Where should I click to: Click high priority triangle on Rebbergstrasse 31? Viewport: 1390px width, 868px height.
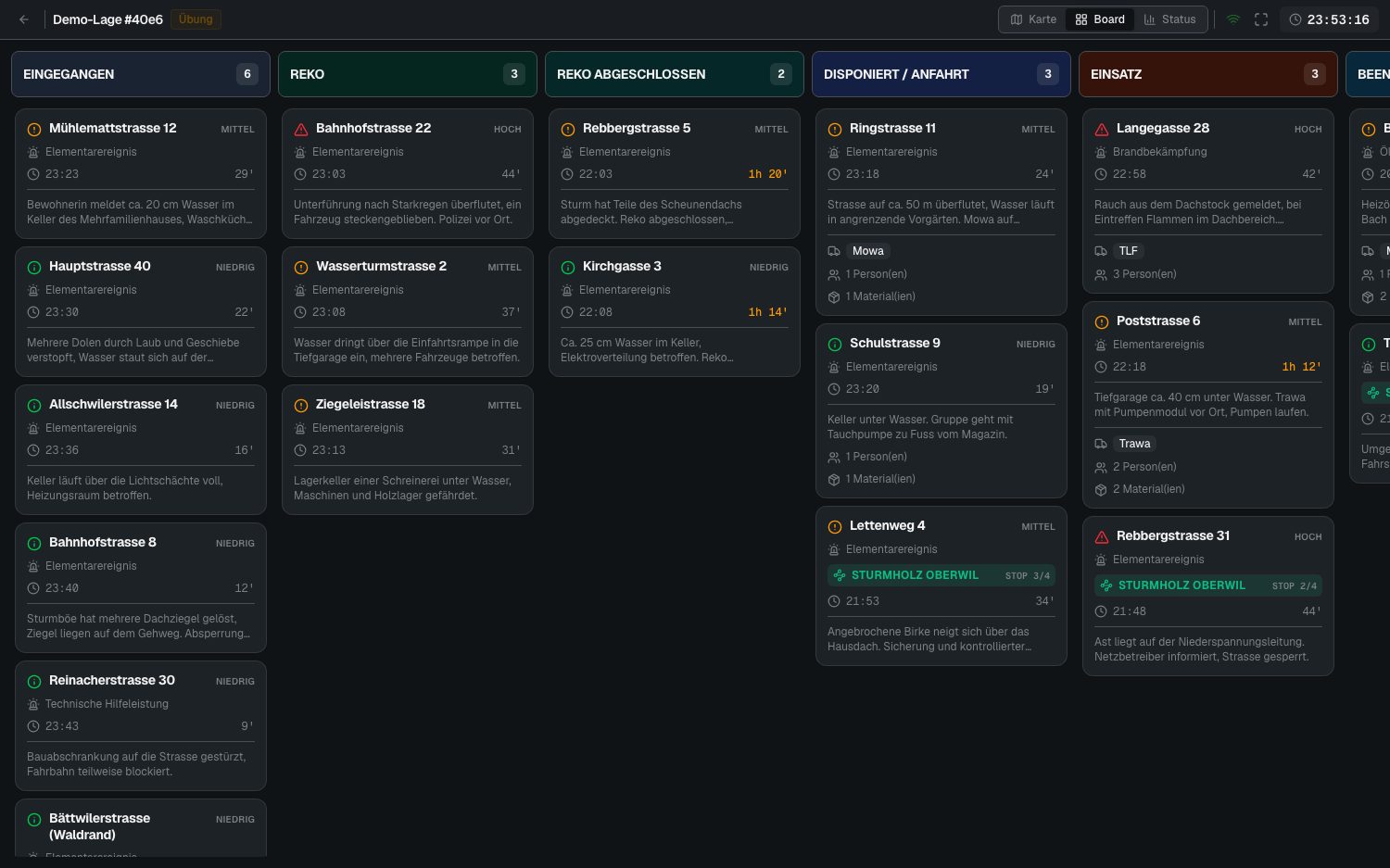coord(1102,537)
